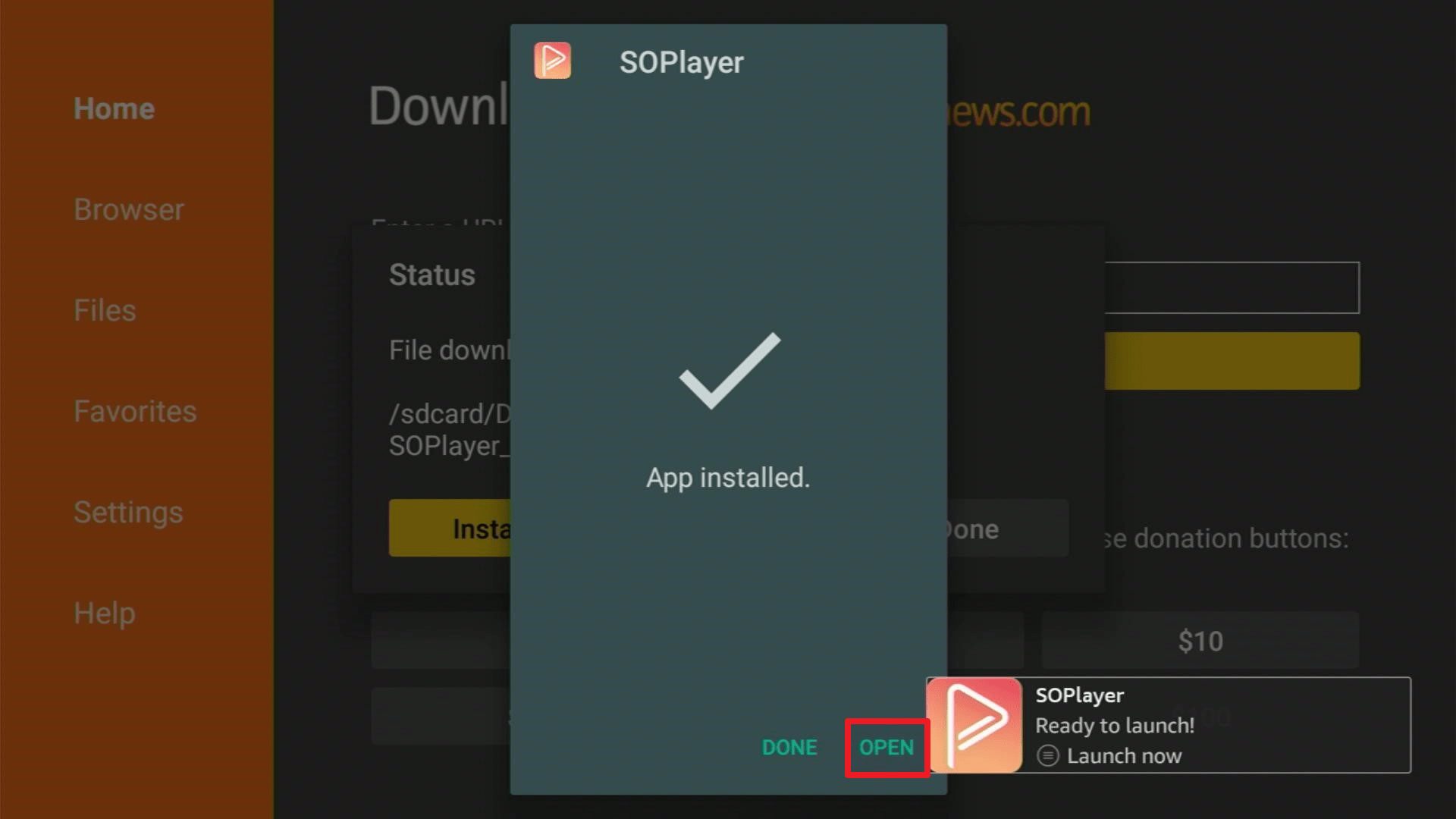Image resolution: width=1456 pixels, height=819 pixels.
Task: Open Favorites in the Downloader sidebar
Action: pos(135,411)
